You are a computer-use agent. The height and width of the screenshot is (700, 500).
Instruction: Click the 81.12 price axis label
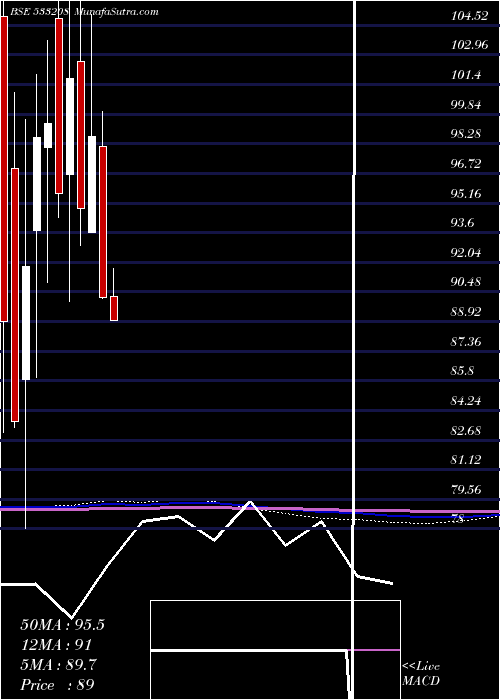pyautogui.click(x=466, y=460)
